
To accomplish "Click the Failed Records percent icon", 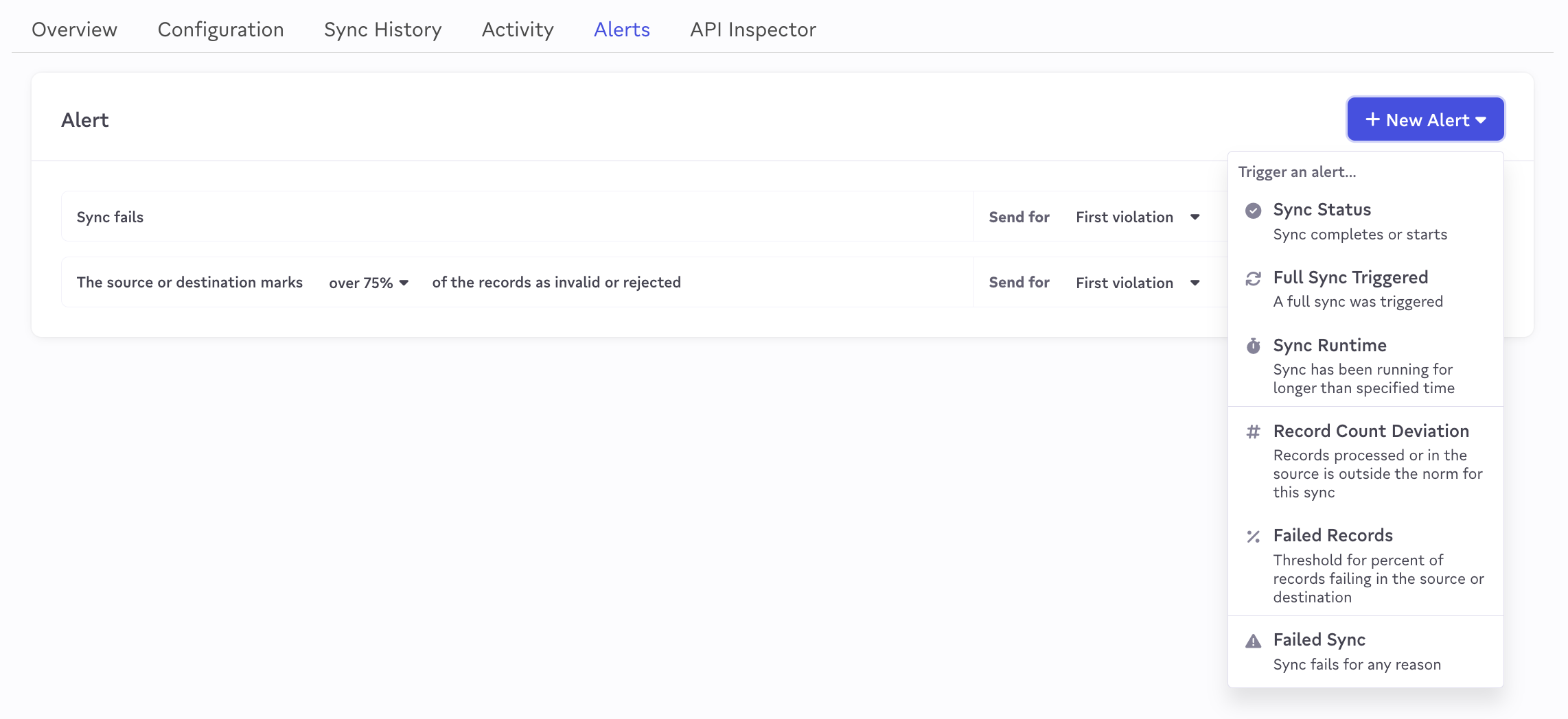I will point(1253,537).
